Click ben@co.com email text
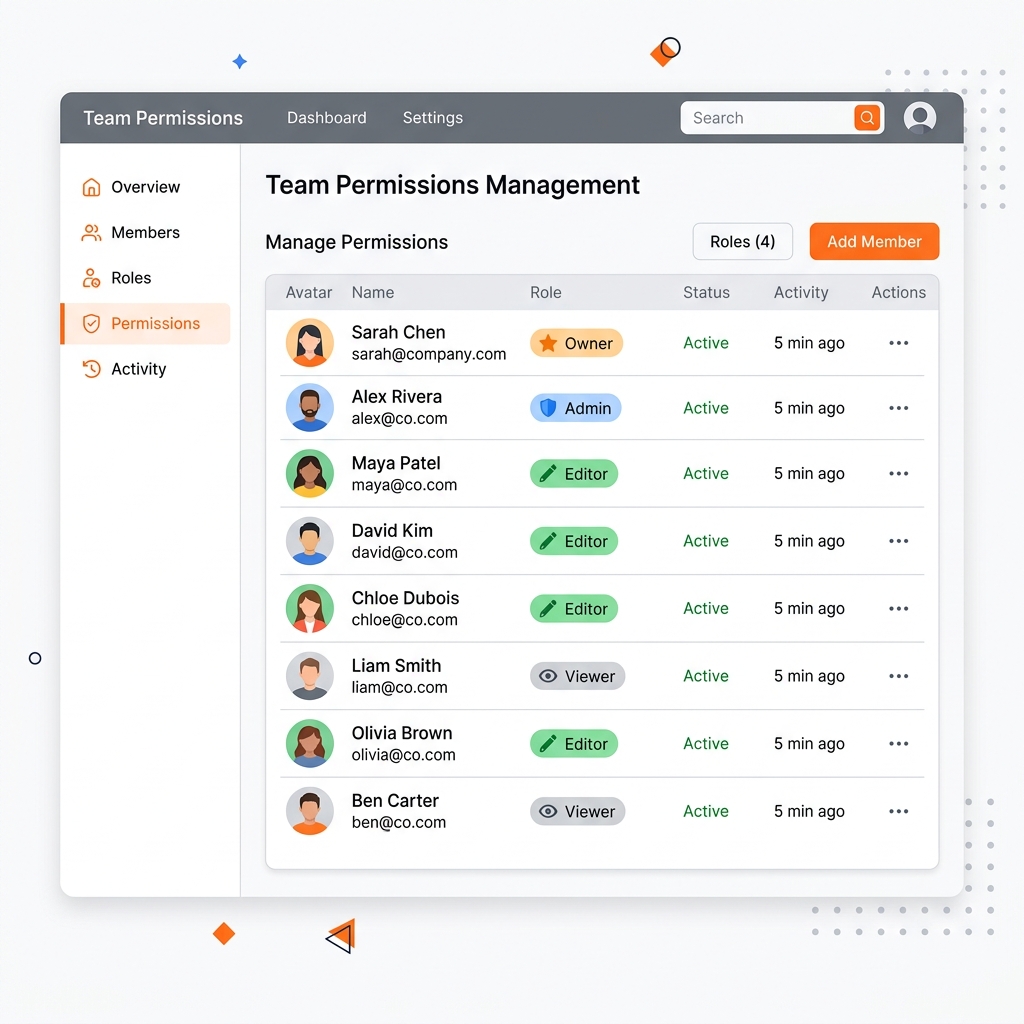 (398, 823)
